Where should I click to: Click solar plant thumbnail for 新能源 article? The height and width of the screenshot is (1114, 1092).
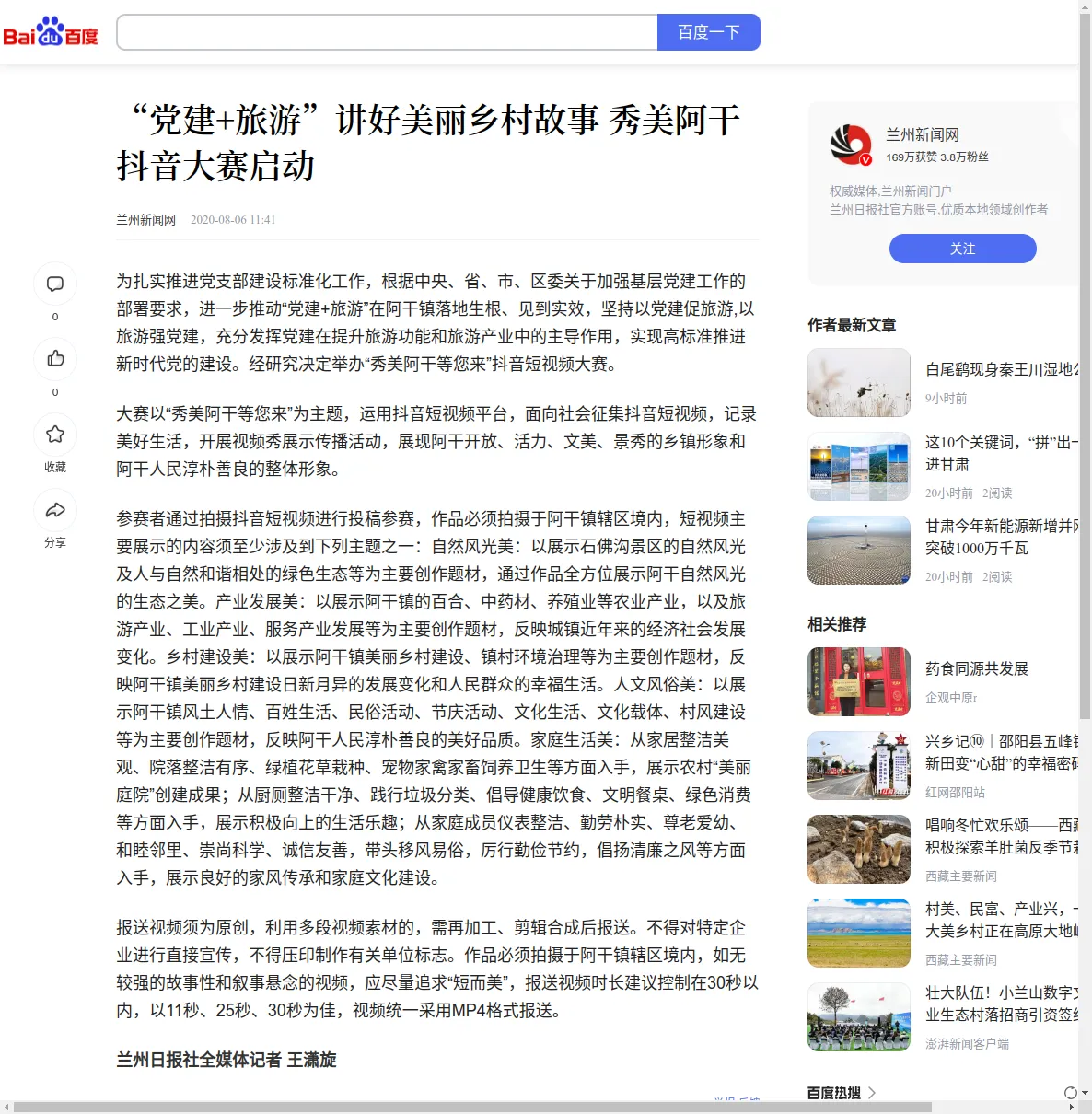pos(859,551)
